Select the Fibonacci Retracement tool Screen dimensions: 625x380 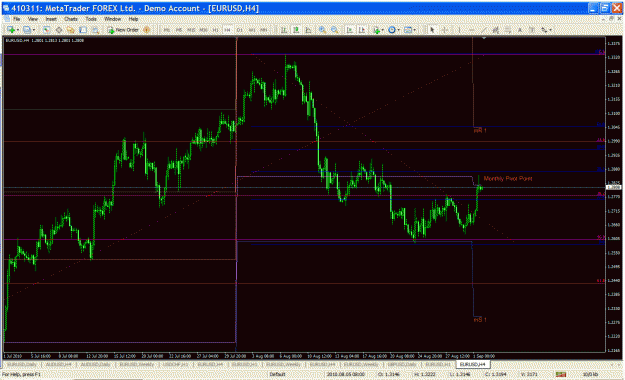coord(508,30)
